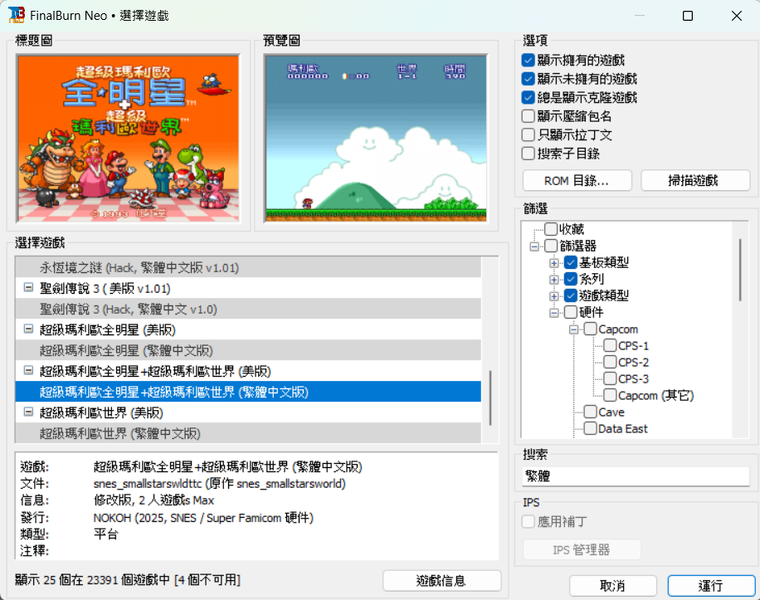This screenshot has height=600, width=760.
Task: Toggle 總是顯示克隆遊戲 checkbox
Action: click(x=528, y=97)
